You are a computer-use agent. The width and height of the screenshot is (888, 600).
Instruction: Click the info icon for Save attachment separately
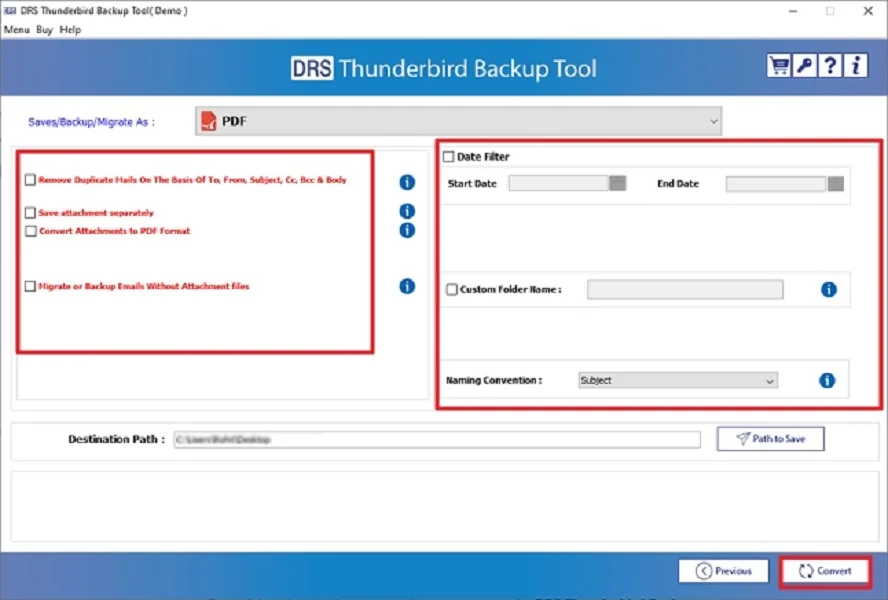[x=406, y=211]
